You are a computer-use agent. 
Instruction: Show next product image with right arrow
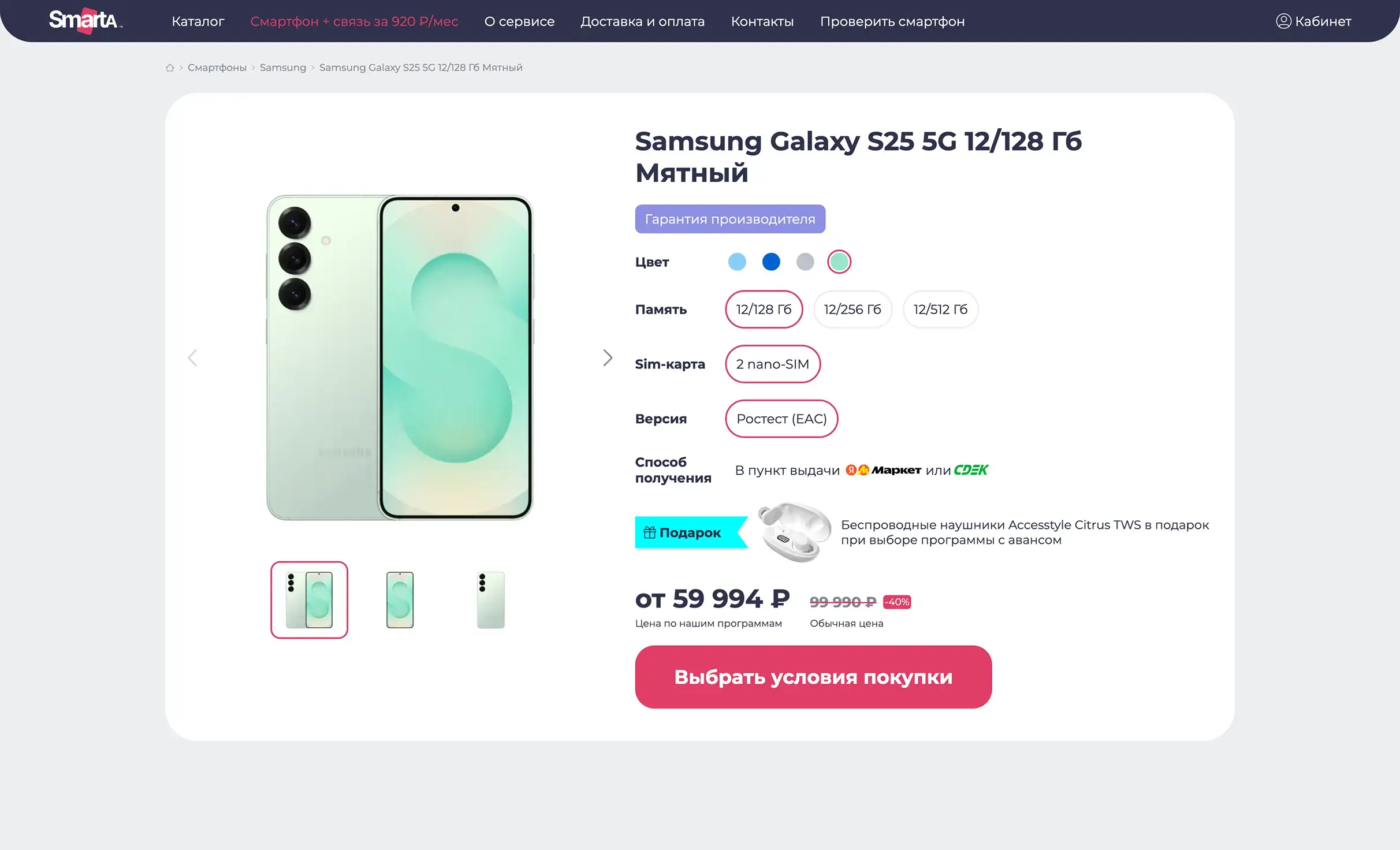point(607,357)
